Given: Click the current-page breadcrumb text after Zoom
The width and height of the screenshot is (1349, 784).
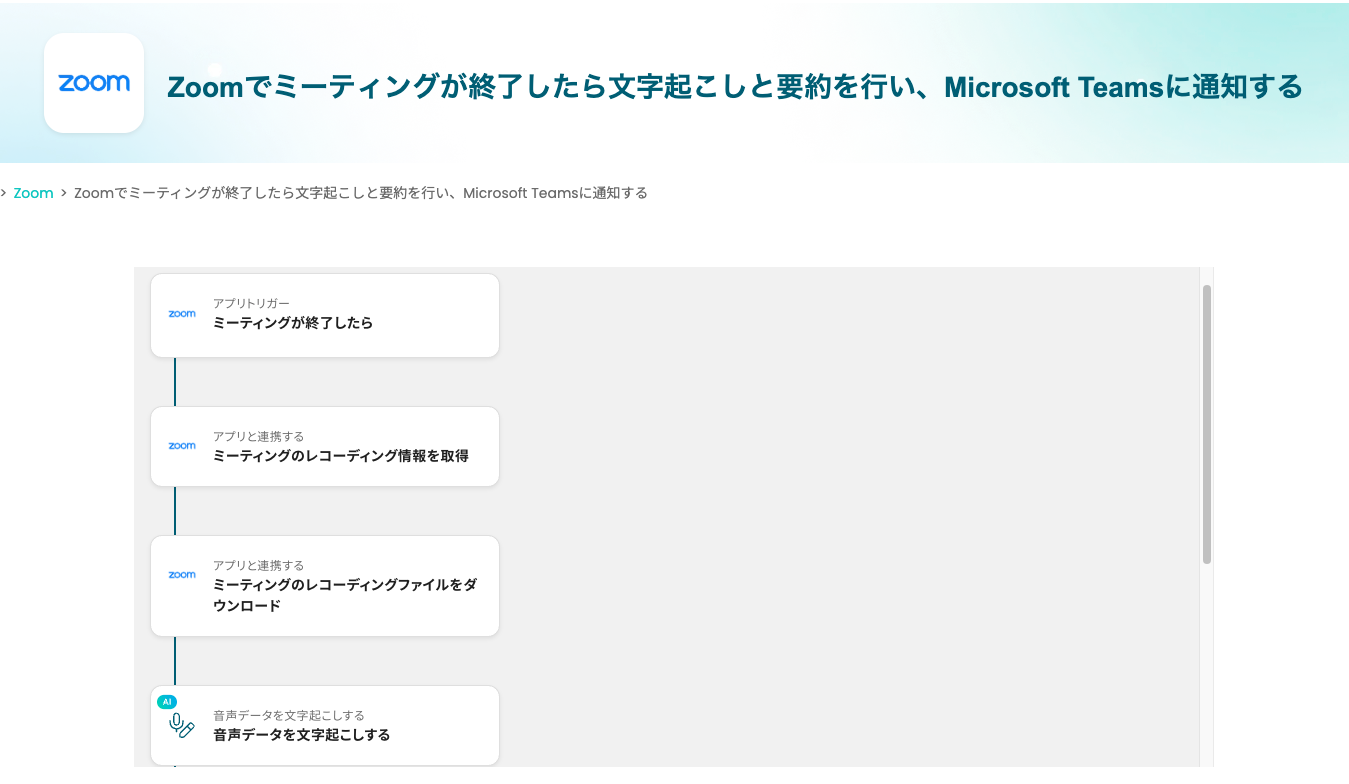Looking at the screenshot, I should (361, 193).
